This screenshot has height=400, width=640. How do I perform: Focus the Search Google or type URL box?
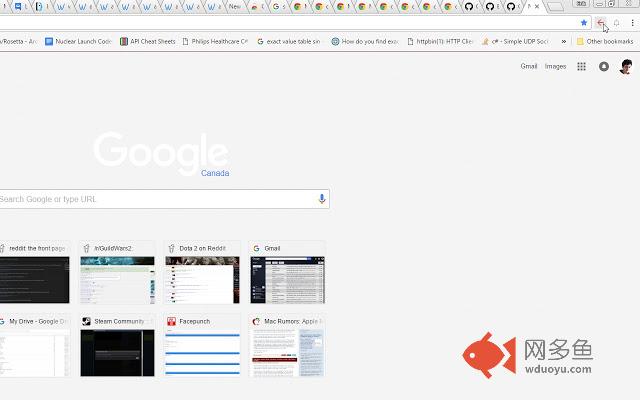164,199
